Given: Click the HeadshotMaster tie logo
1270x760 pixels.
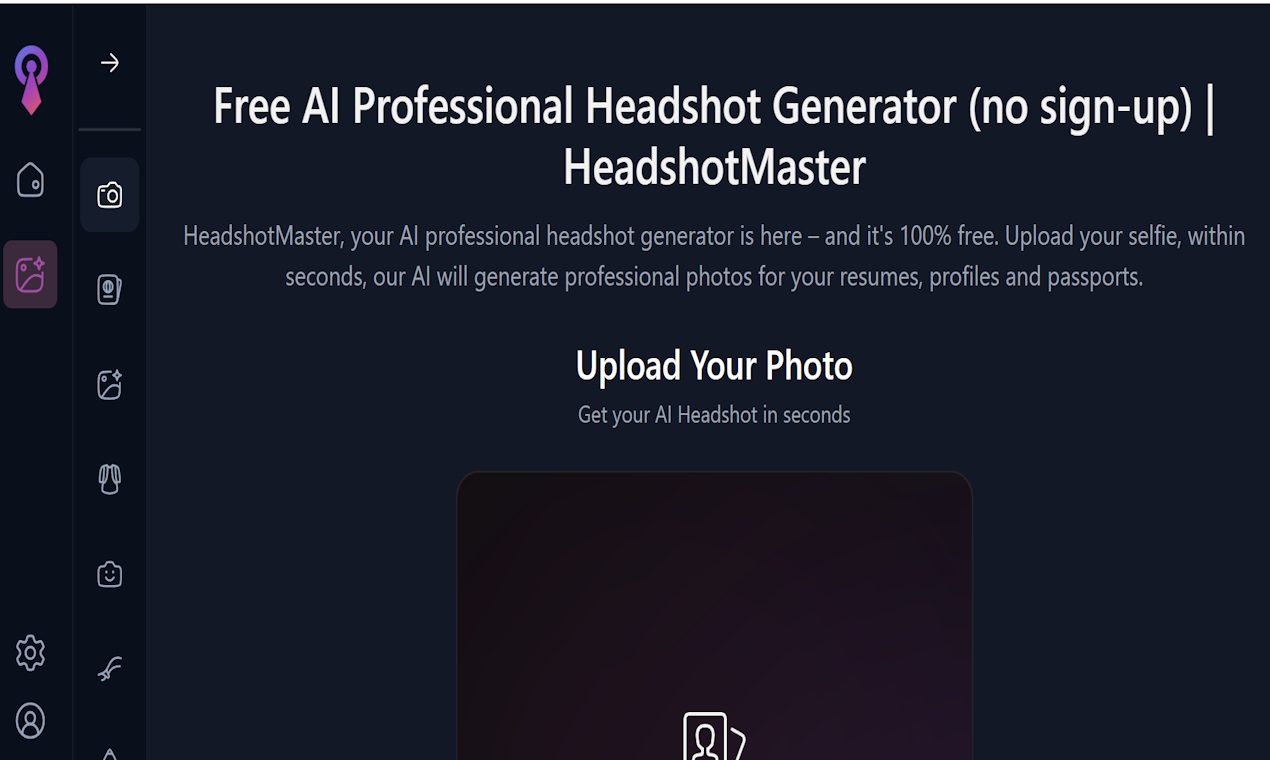Looking at the screenshot, I should [x=31, y=80].
